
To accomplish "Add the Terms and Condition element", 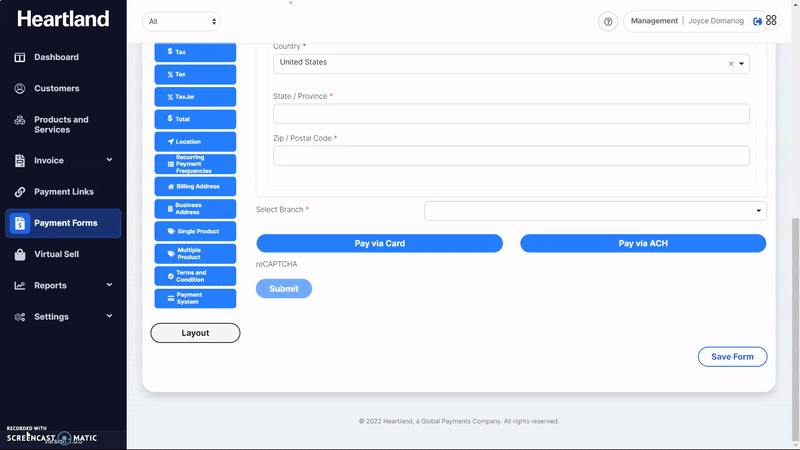I will pyautogui.click(x=195, y=276).
